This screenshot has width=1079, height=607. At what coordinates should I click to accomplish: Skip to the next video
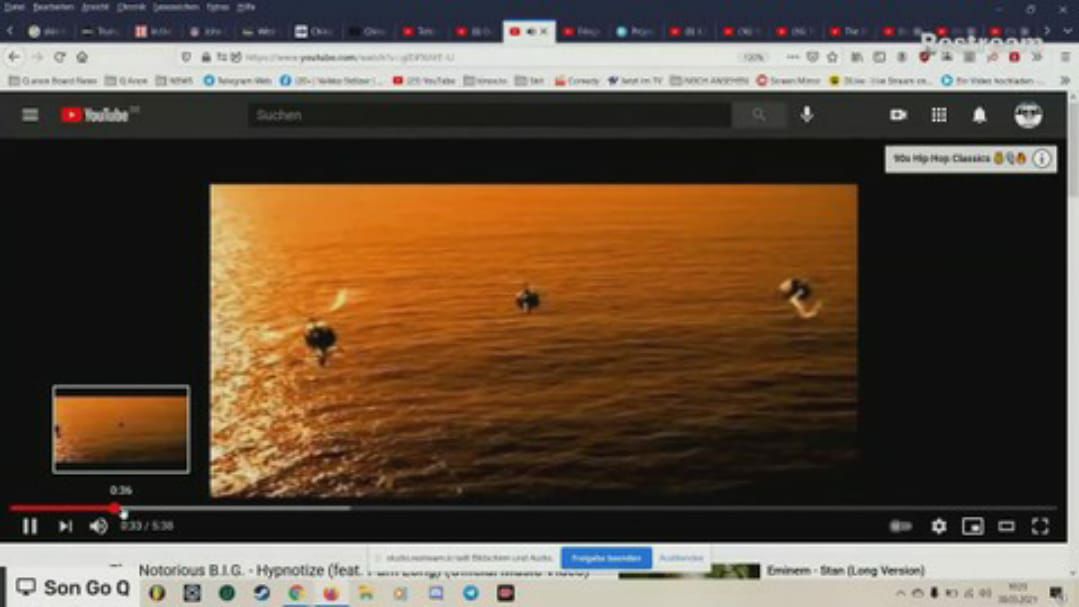point(65,526)
